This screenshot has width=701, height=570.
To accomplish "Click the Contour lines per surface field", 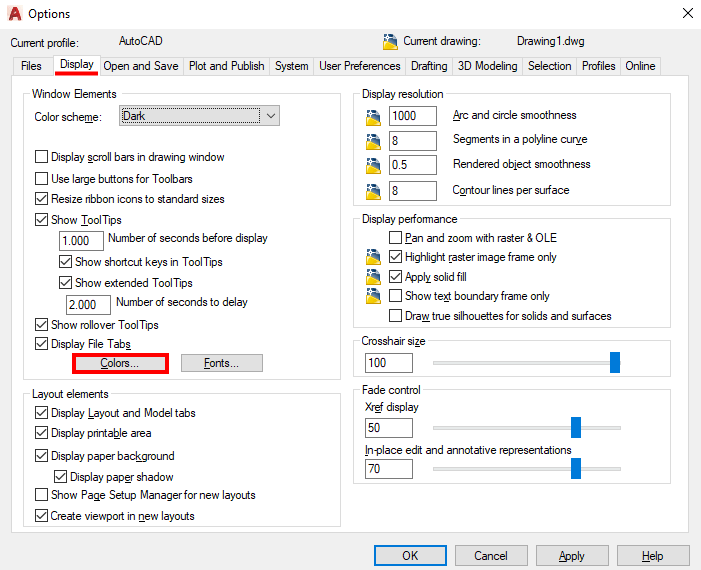I will pyautogui.click(x=413, y=191).
